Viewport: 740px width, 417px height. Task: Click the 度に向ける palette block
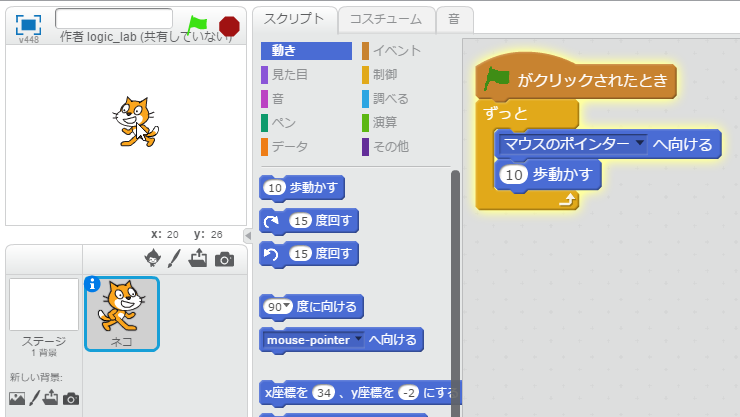click(x=311, y=307)
